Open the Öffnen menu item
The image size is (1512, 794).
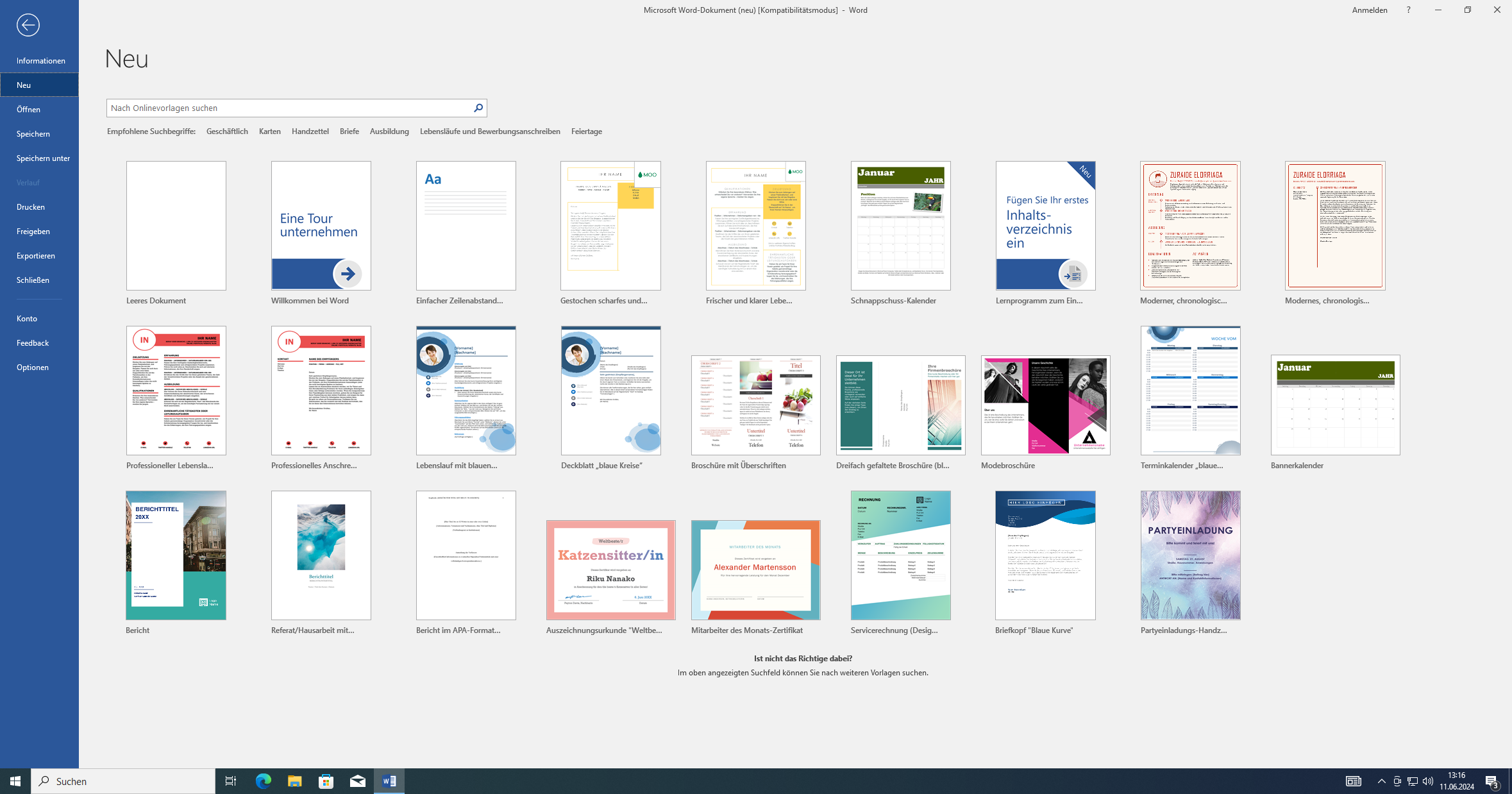[29, 109]
